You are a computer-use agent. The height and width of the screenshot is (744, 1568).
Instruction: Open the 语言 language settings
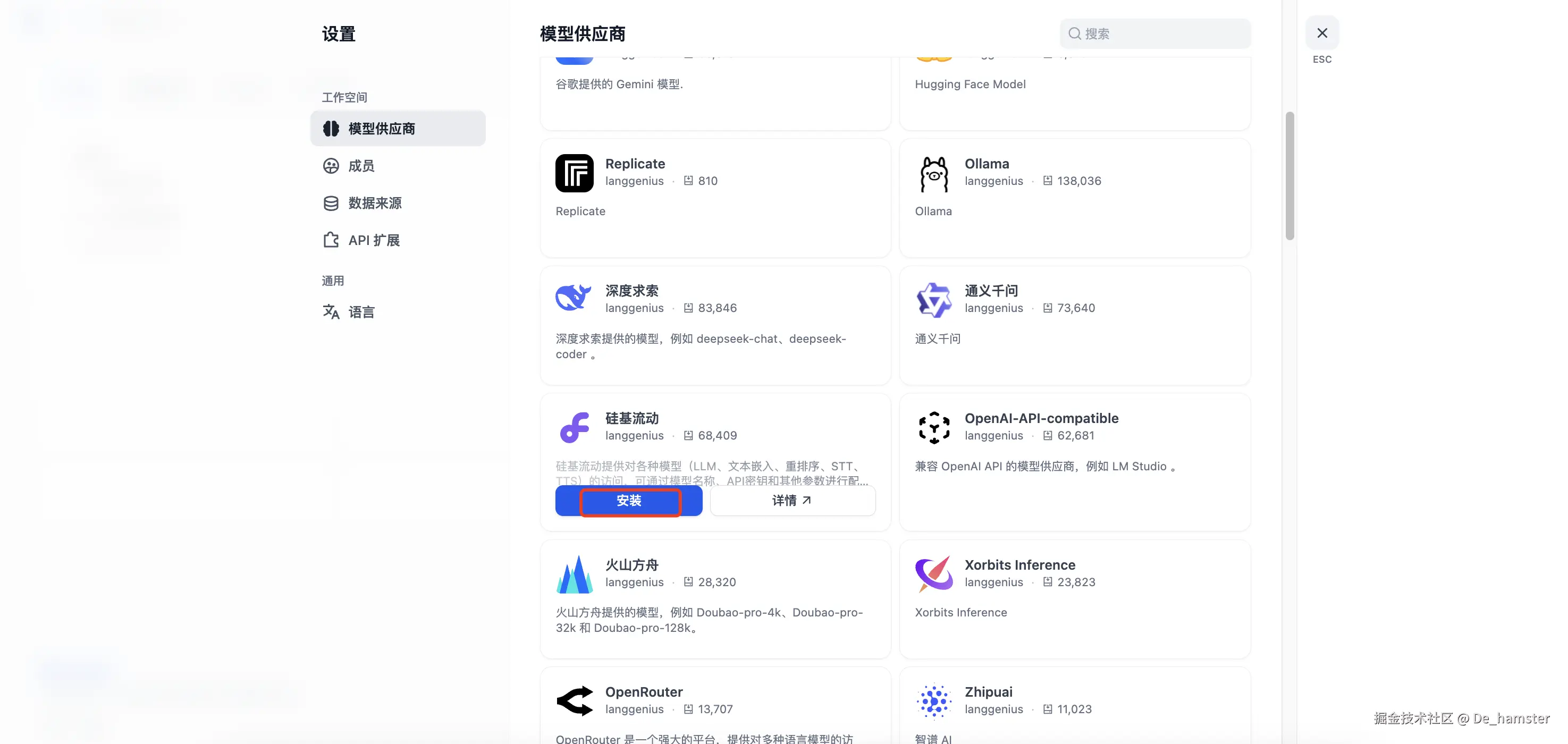click(361, 312)
